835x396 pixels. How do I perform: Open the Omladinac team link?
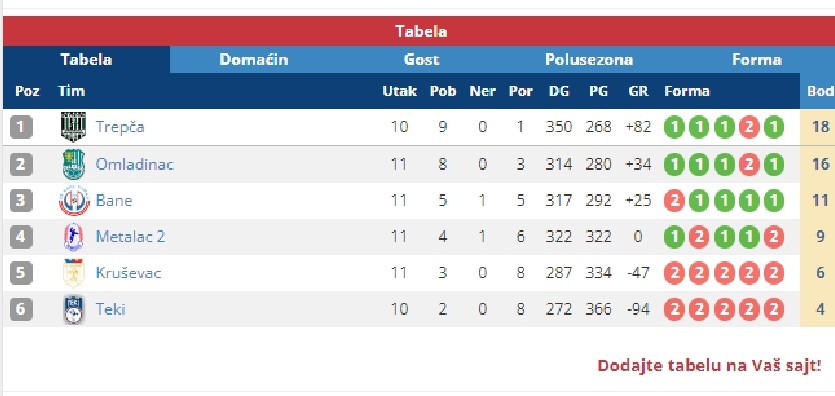(x=135, y=164)
